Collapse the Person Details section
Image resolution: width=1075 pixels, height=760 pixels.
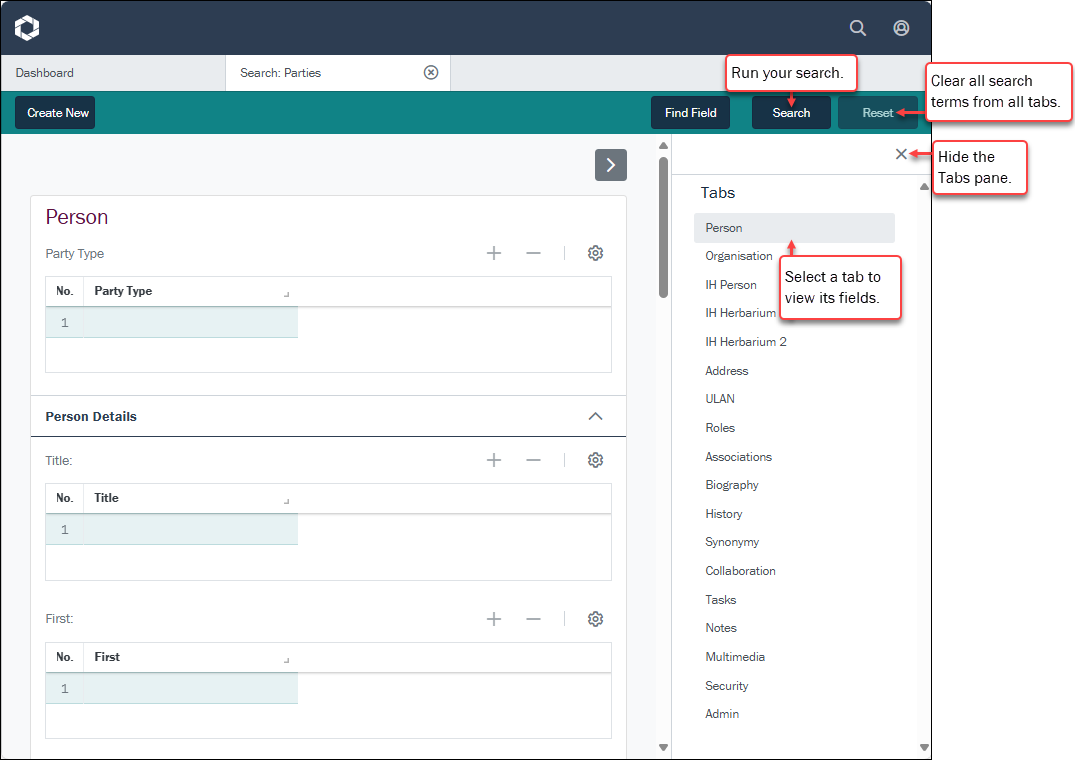(x=595, y=416)
